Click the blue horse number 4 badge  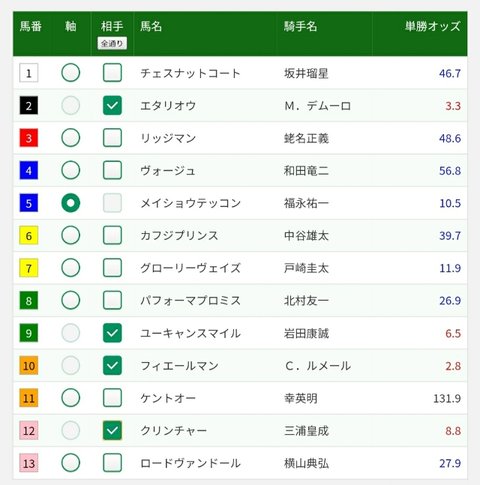tap(29, 170)
